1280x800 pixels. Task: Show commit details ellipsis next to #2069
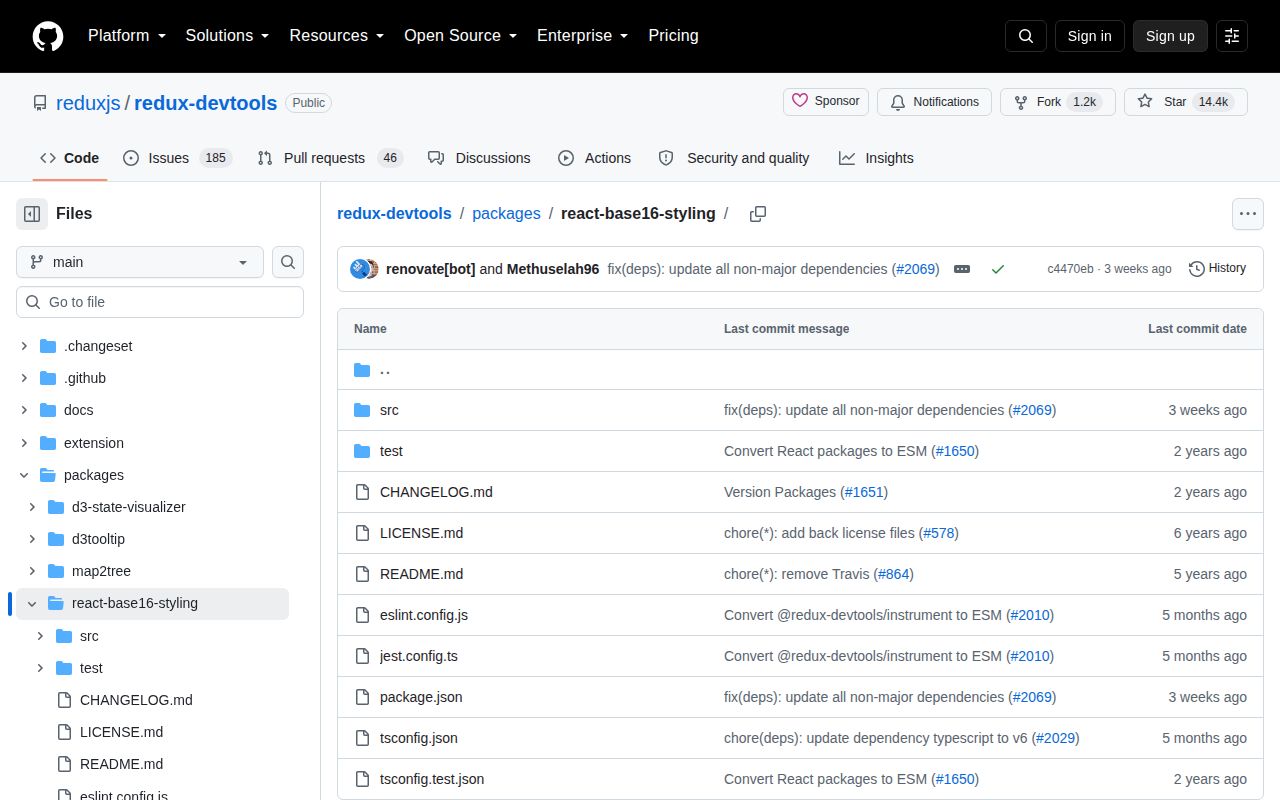tap(962, 269)
